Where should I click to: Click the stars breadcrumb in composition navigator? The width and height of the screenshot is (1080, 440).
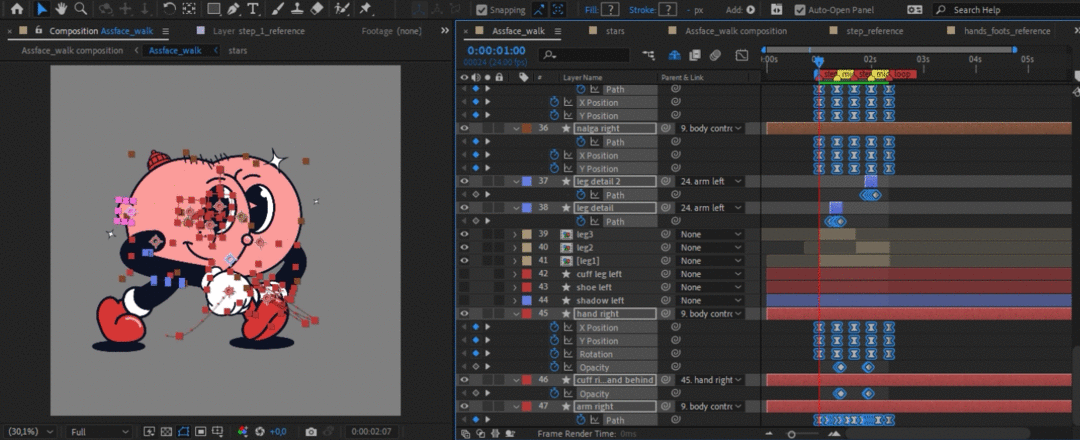point(238,50)
